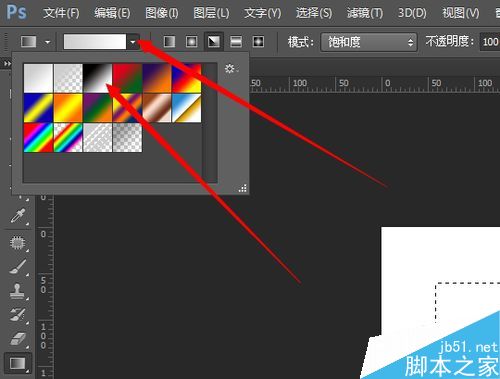Click the gradient preview bar
This screenshot has height=379, width=500.
95,42
